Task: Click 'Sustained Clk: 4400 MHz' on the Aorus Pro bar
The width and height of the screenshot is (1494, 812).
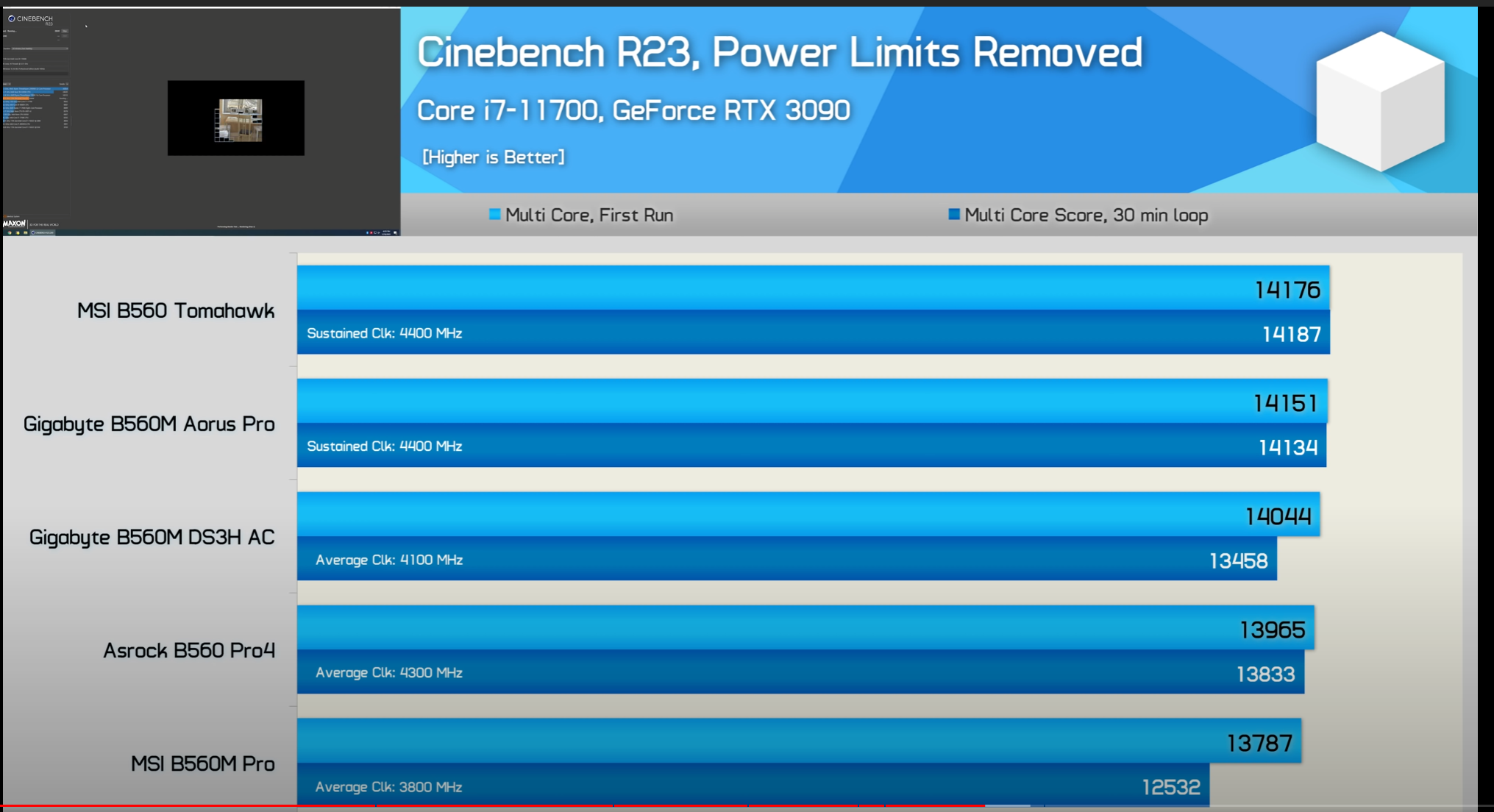Action: coord(385,446)
